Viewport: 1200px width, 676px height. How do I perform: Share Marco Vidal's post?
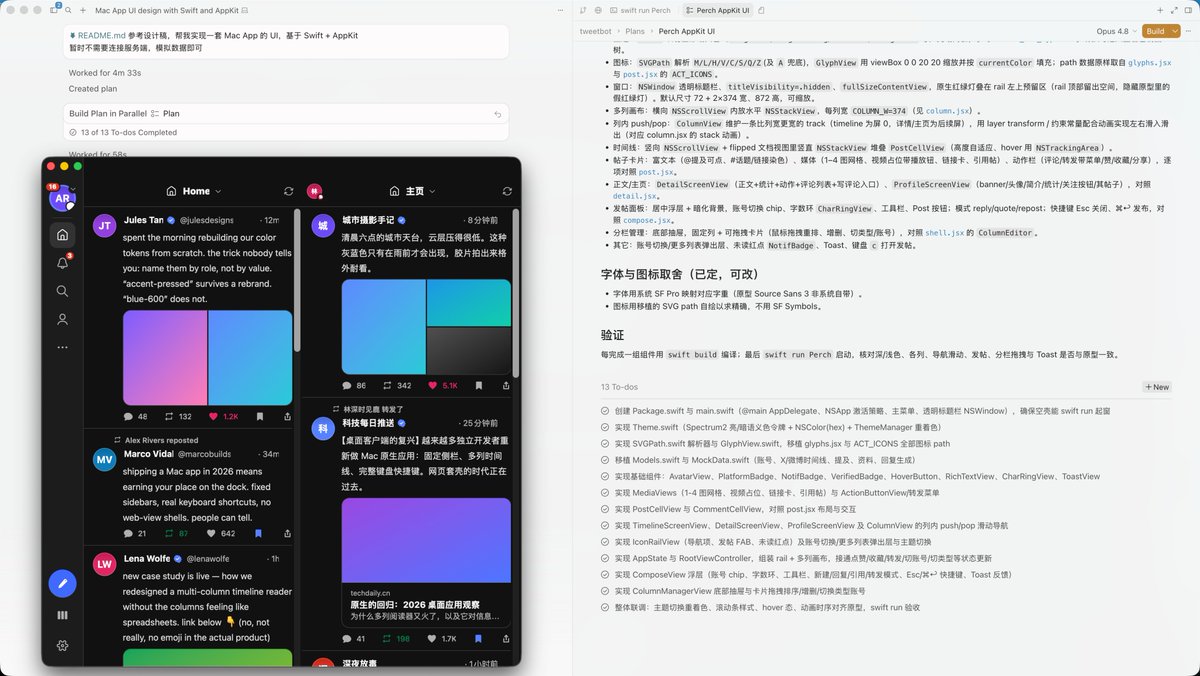pos(288,533)
